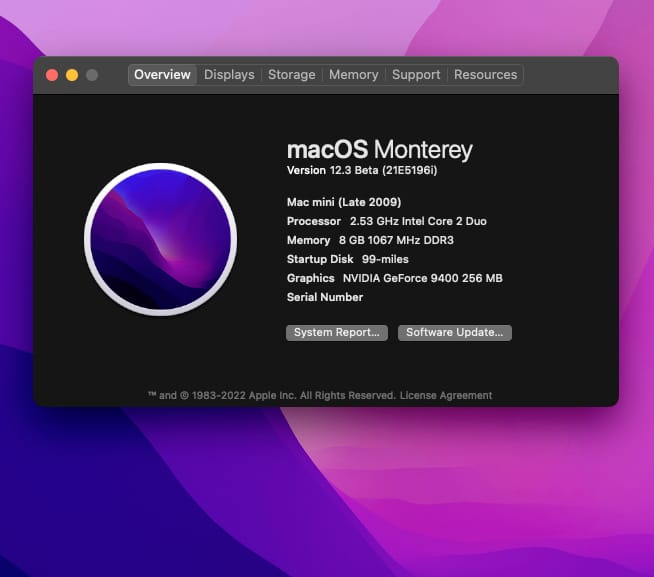Screen dimensions: 654x577
Task: Click the Serial Number label
Action: (x=325, y=297)
